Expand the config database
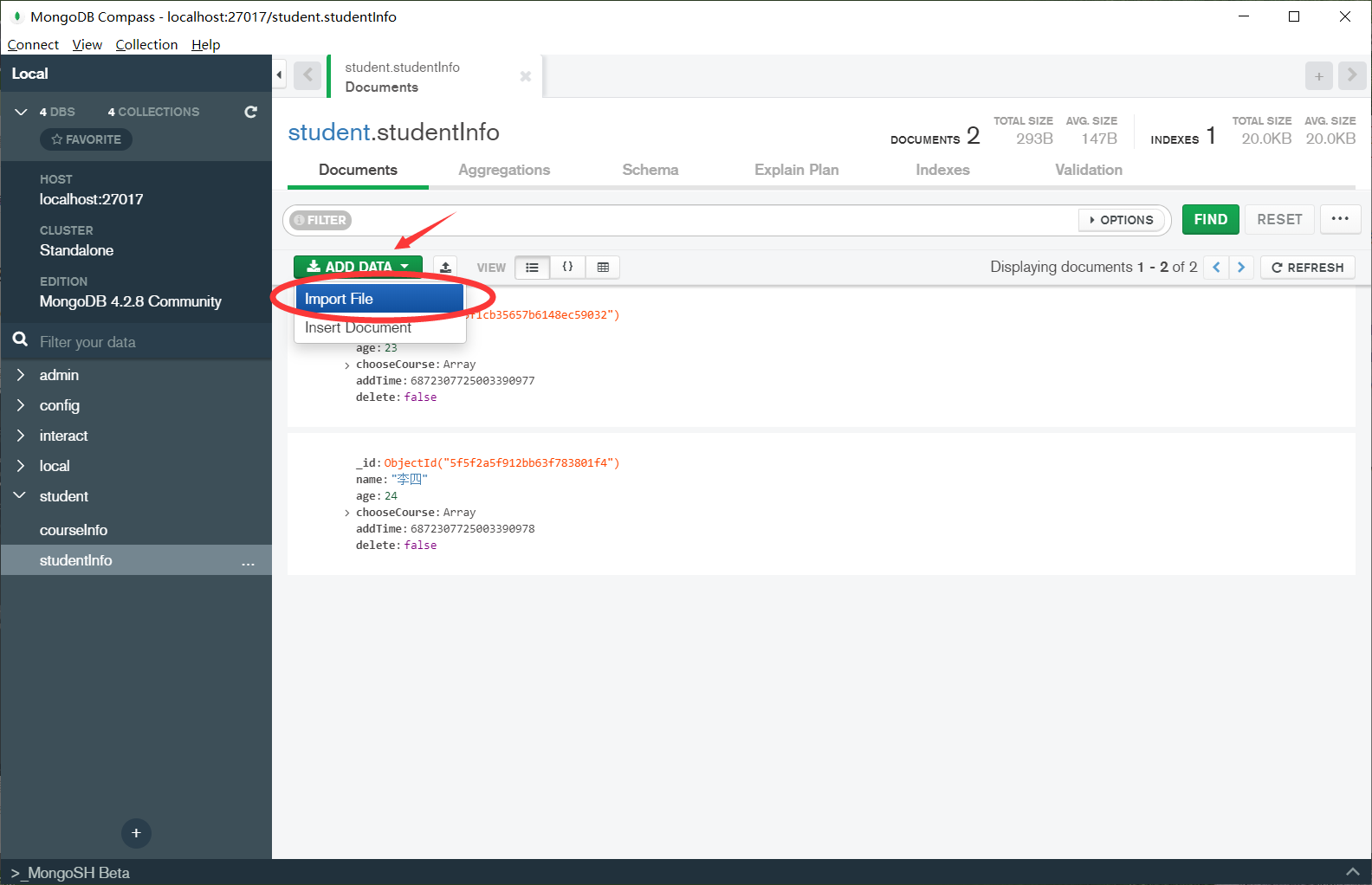The width and height of the screenshot is (1372, 885). [x=21, y=405]
